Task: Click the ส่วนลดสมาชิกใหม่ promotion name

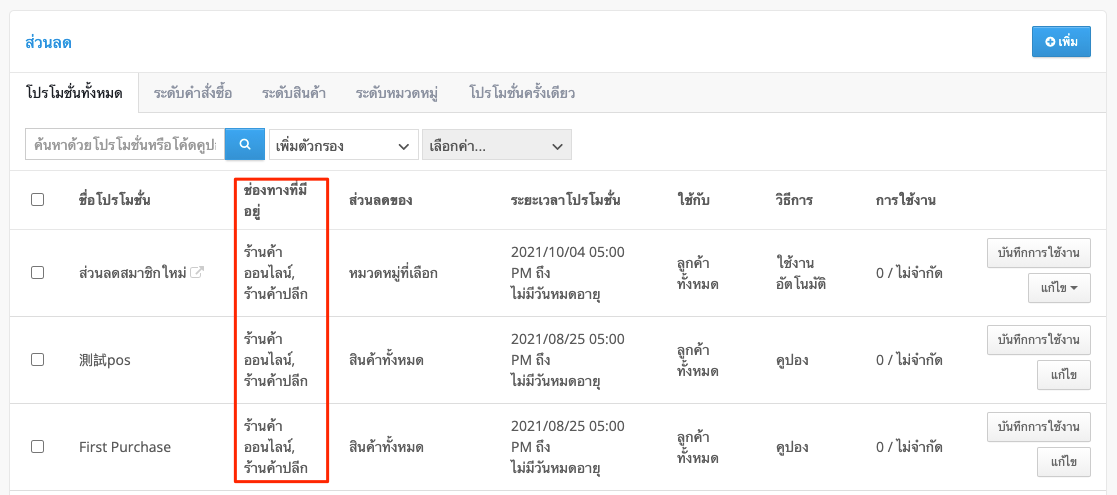Action: pos(133,272)
